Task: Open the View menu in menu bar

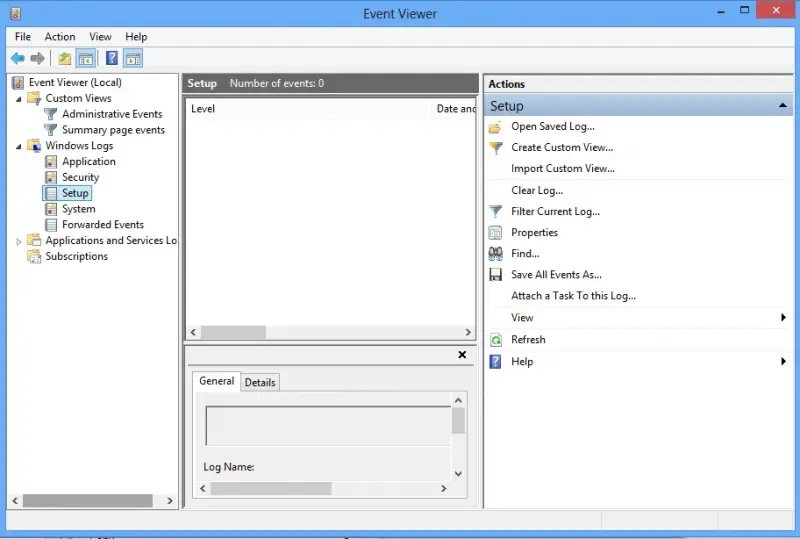Action: pyautogui.click(x=100, y=37)
